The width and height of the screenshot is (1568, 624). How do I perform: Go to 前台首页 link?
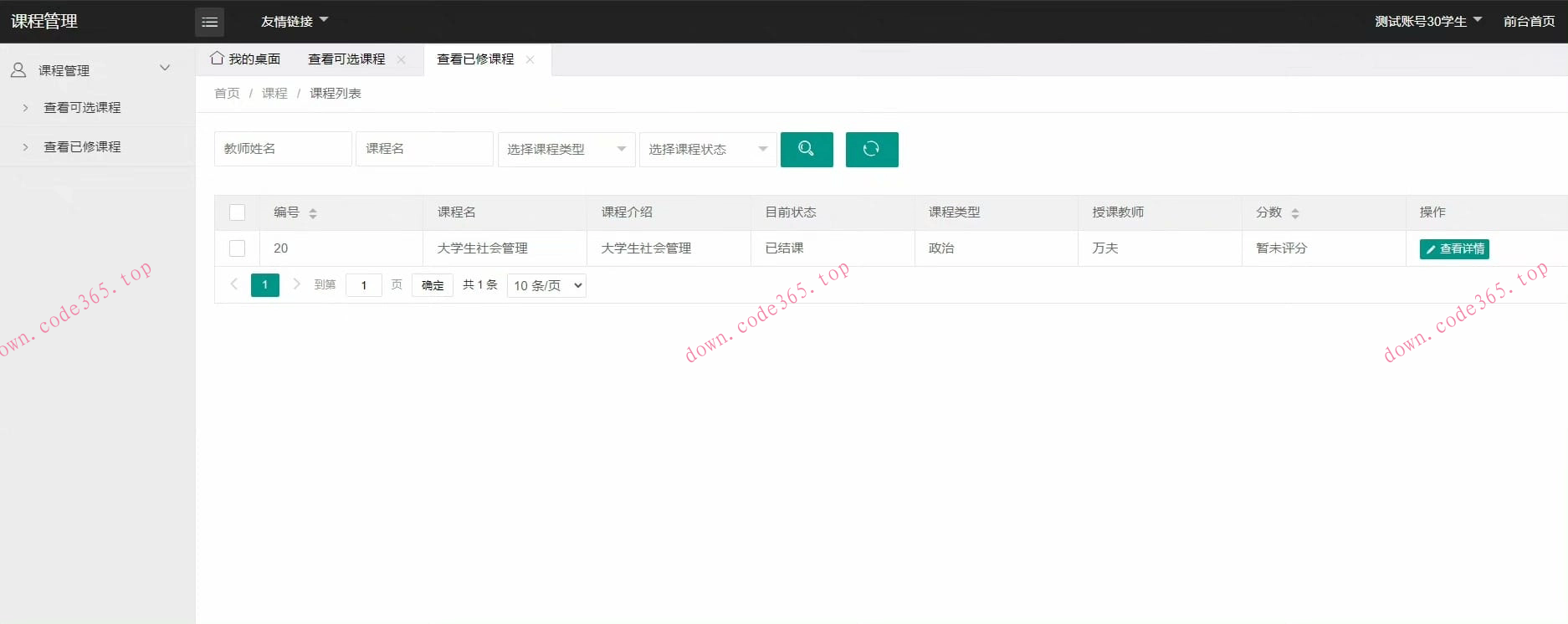pyautogui.click(x=1529, y=21)
